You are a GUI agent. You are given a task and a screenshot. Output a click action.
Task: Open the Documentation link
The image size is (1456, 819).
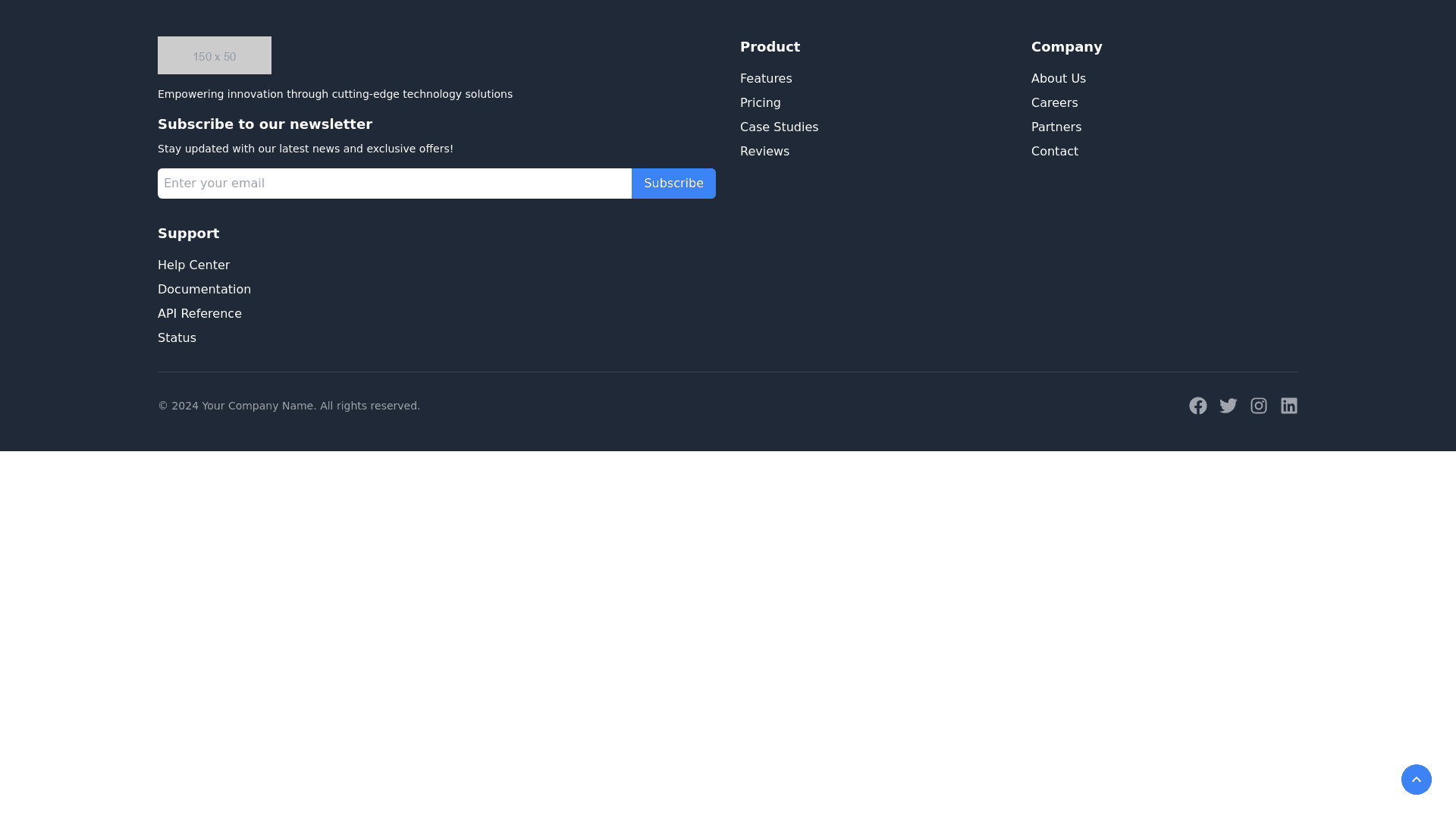204,290
